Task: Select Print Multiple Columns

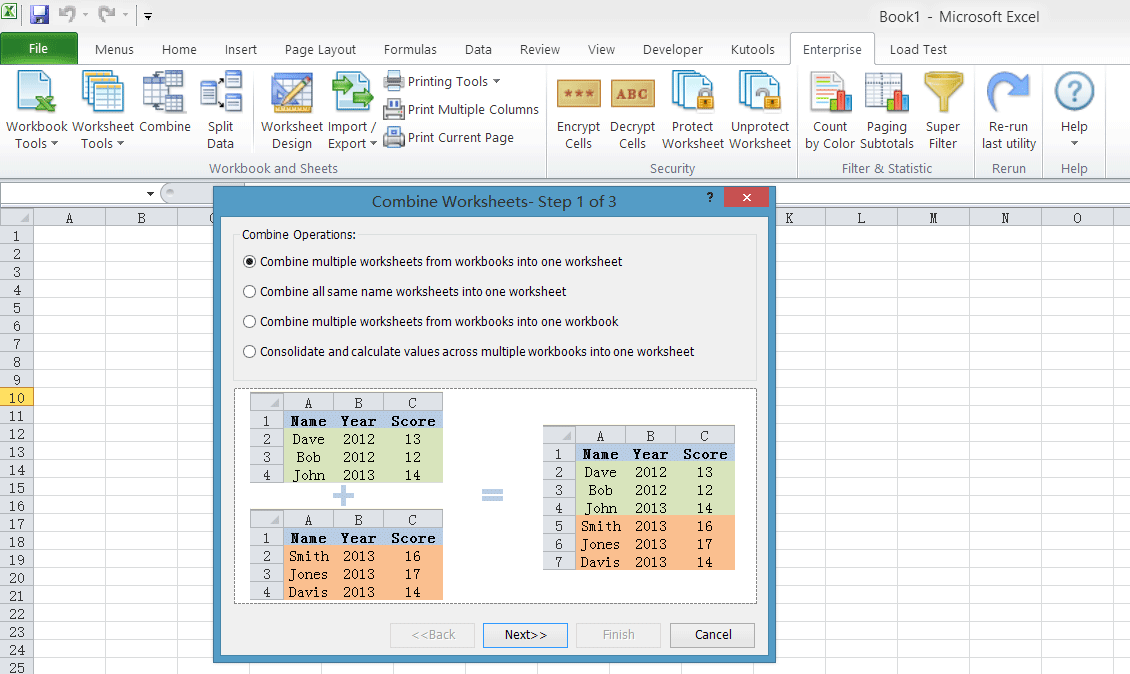Action: pos(461,110)
